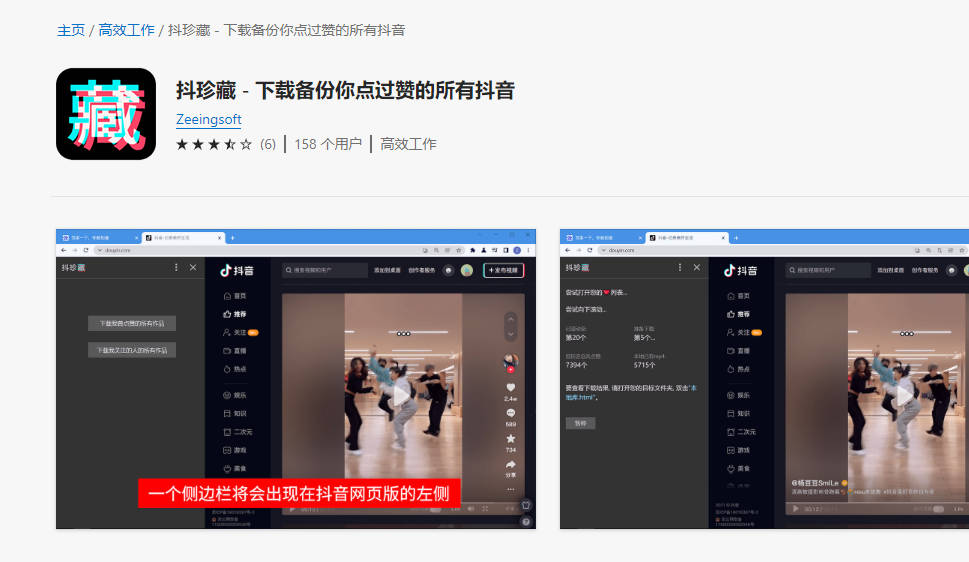This screenshot has width=969, height=562.
Task: Open the (6) reviews count
Action: pos(268,145)
